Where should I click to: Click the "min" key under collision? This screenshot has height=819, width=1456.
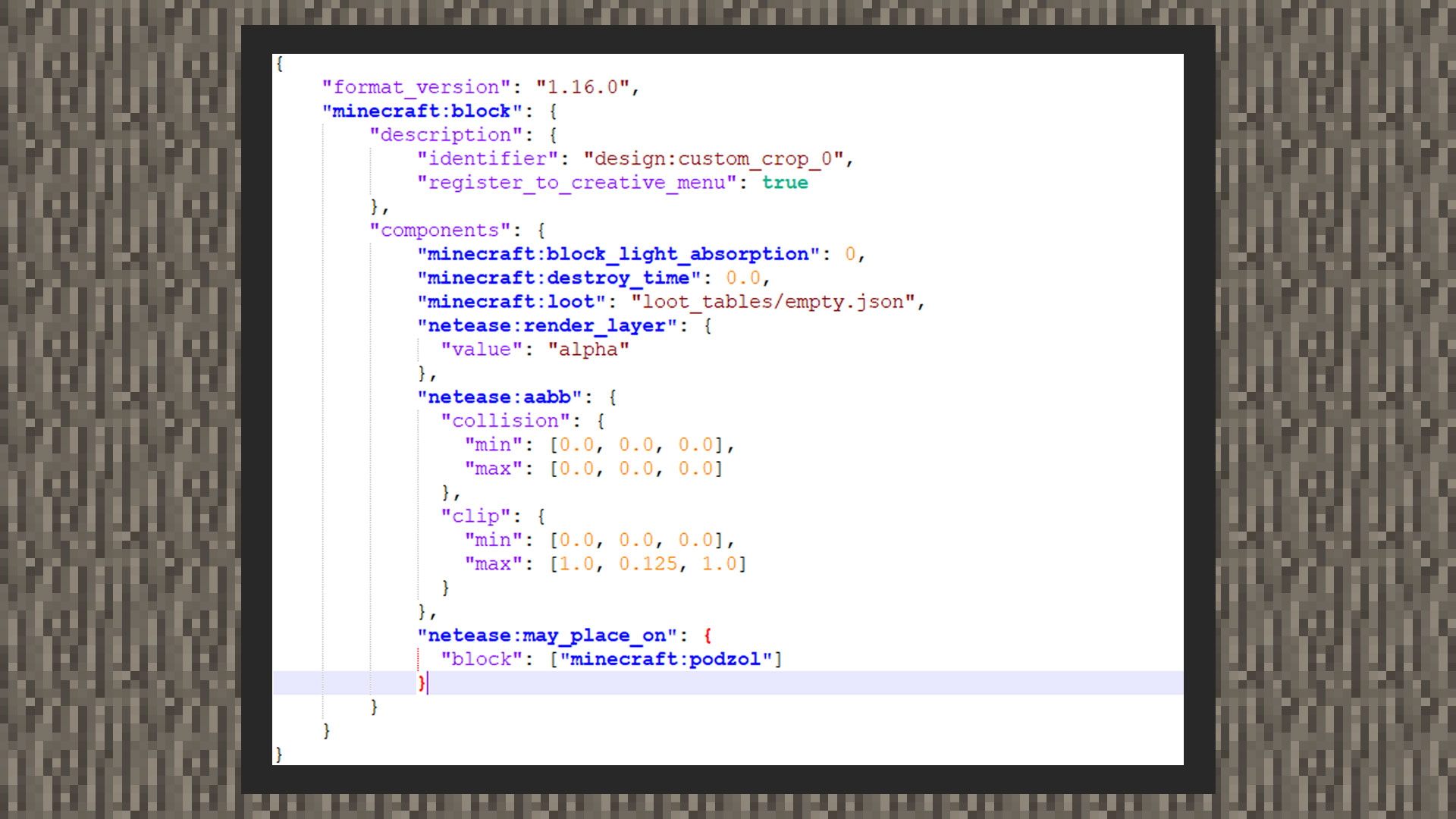pyautogui.click(x=493, y=445)
